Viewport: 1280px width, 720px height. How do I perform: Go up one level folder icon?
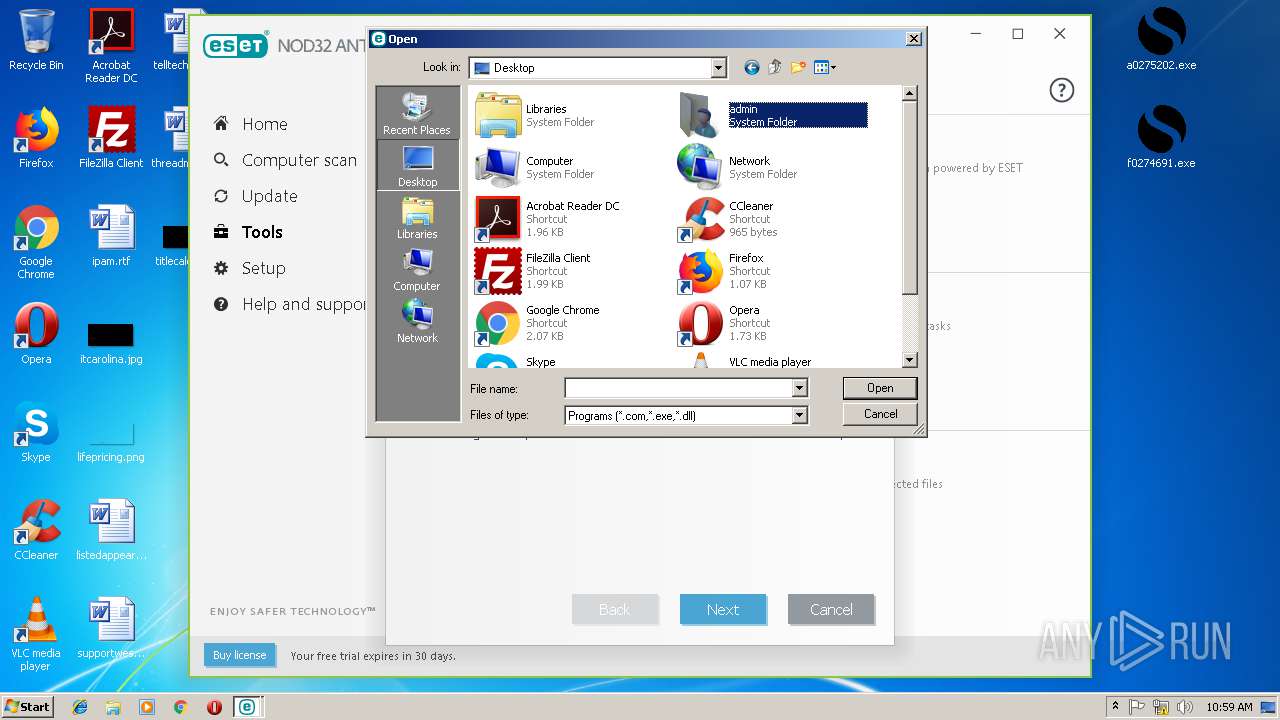[x=775, y=68]
